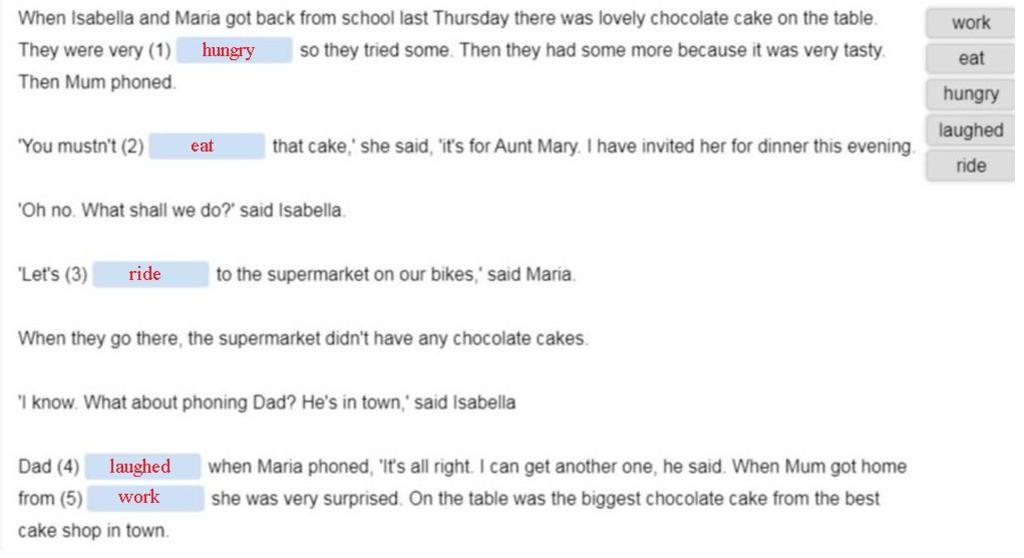This screenshot has height=558, width=1024.
Task: Click blank (5) filled with 'work'
Action: click(x=145, y=498)
